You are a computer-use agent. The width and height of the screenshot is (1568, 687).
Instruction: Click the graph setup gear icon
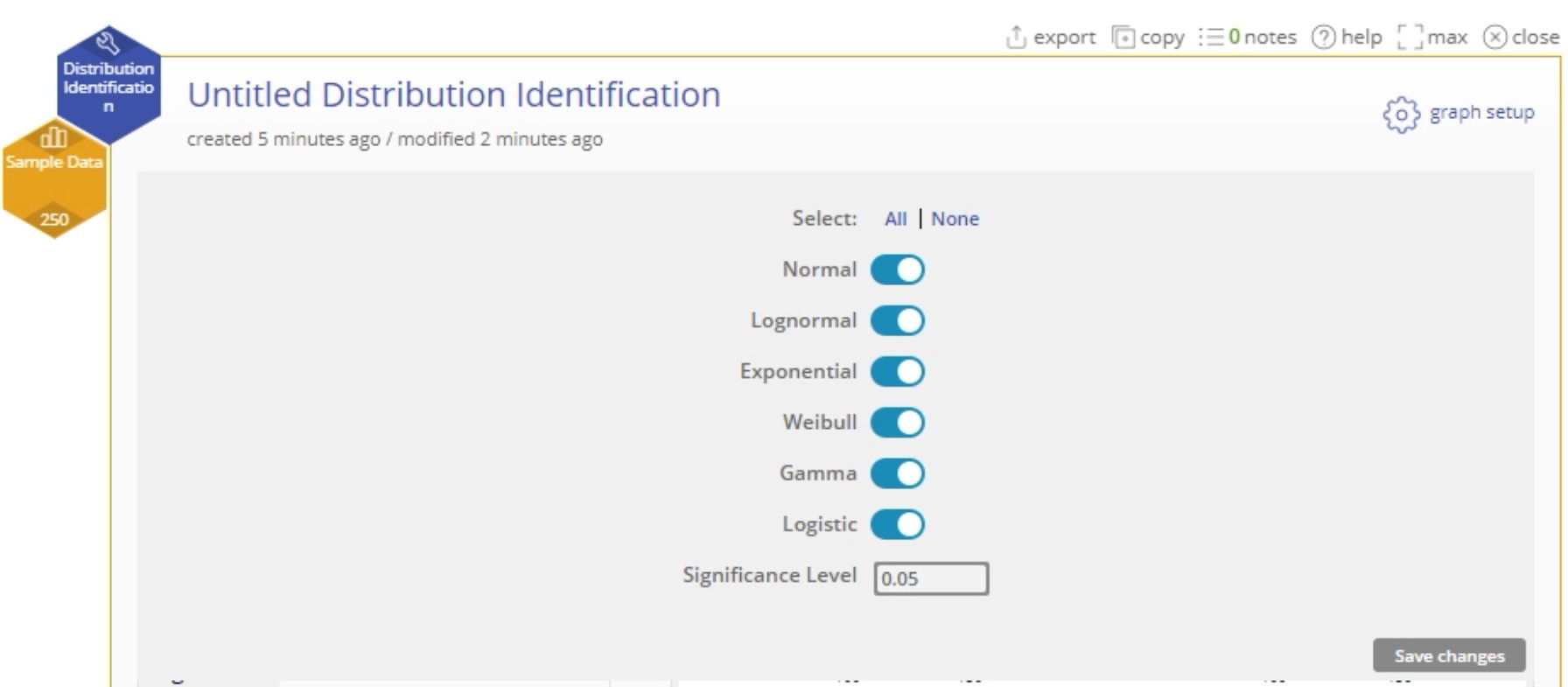1401,114
